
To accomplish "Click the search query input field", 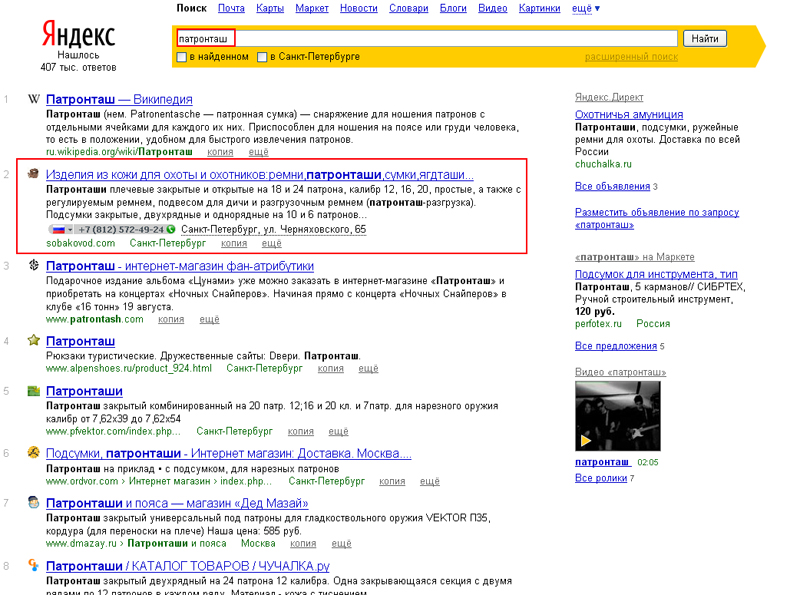I will (x=427, y=38).
